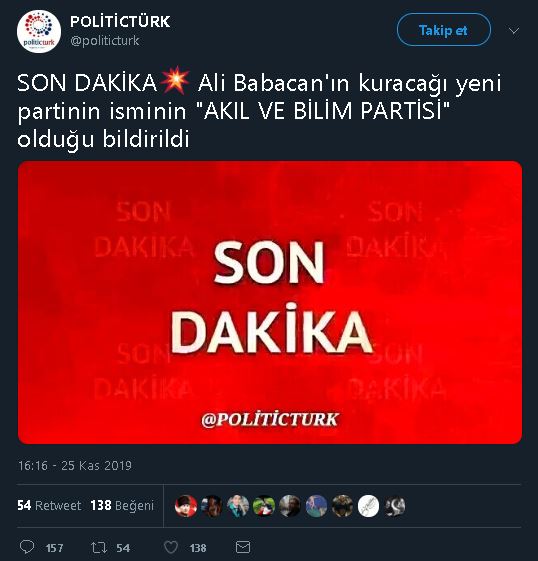Screen dimensions: 538x561
Task: Open the last liker avatar in row
Action: tap(395, 506)
